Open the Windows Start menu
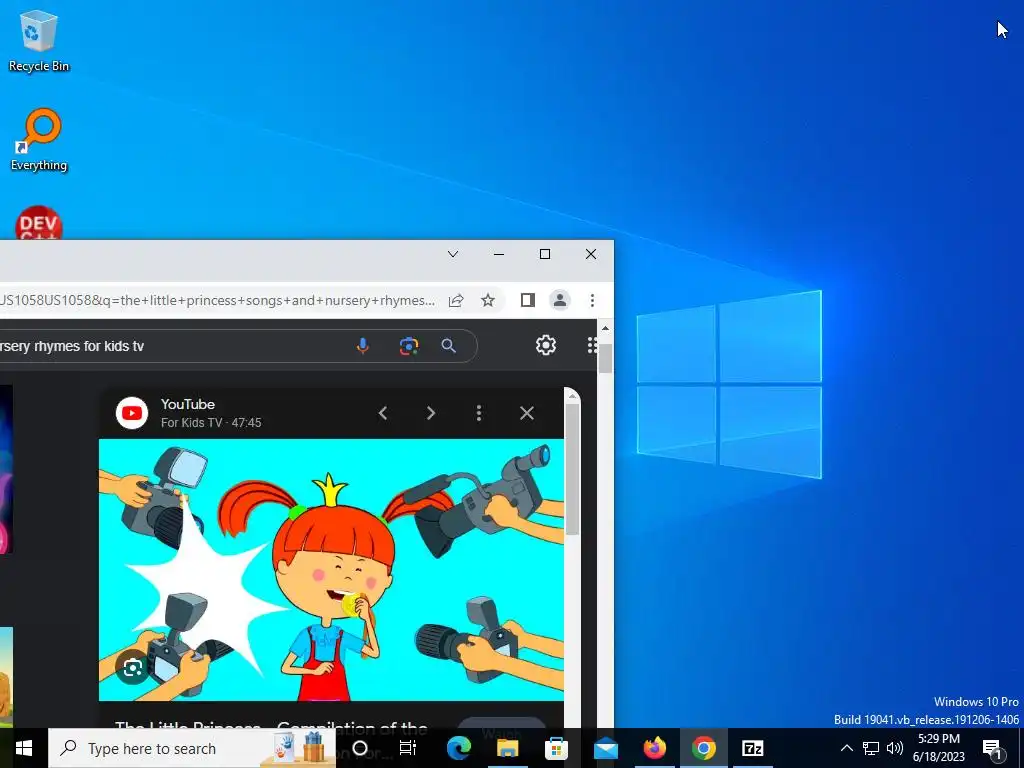The width and height of the screenshot is (1024, 768). pyautogui.click(x=24, y=748)
